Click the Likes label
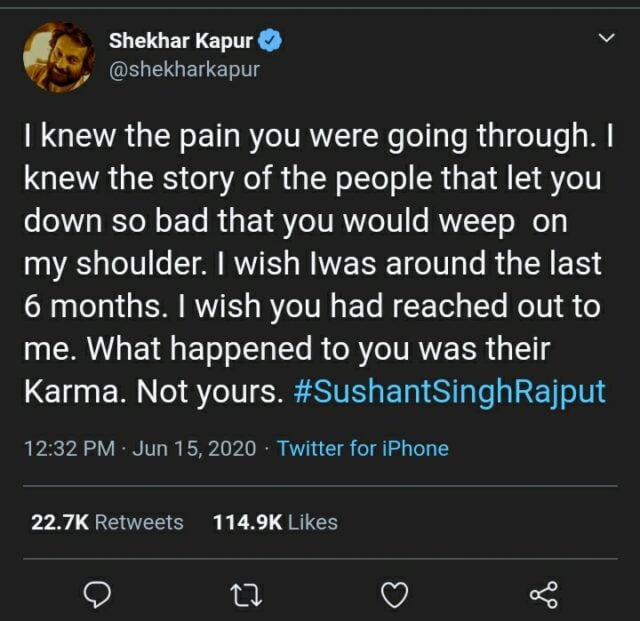This screenshot has width=640, height=621. point(312,522)
